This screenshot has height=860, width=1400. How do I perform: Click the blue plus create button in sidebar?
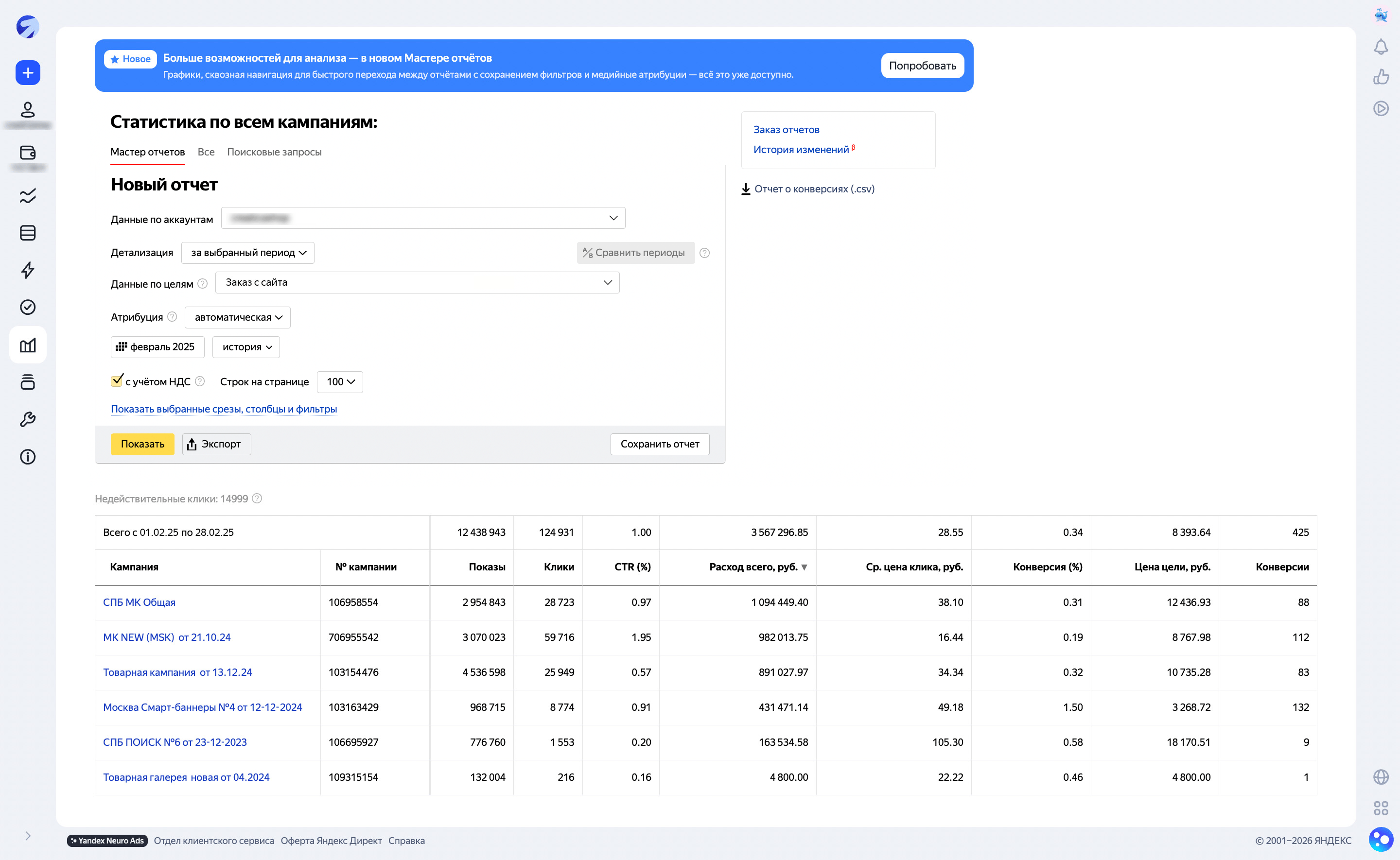point(27,73)
